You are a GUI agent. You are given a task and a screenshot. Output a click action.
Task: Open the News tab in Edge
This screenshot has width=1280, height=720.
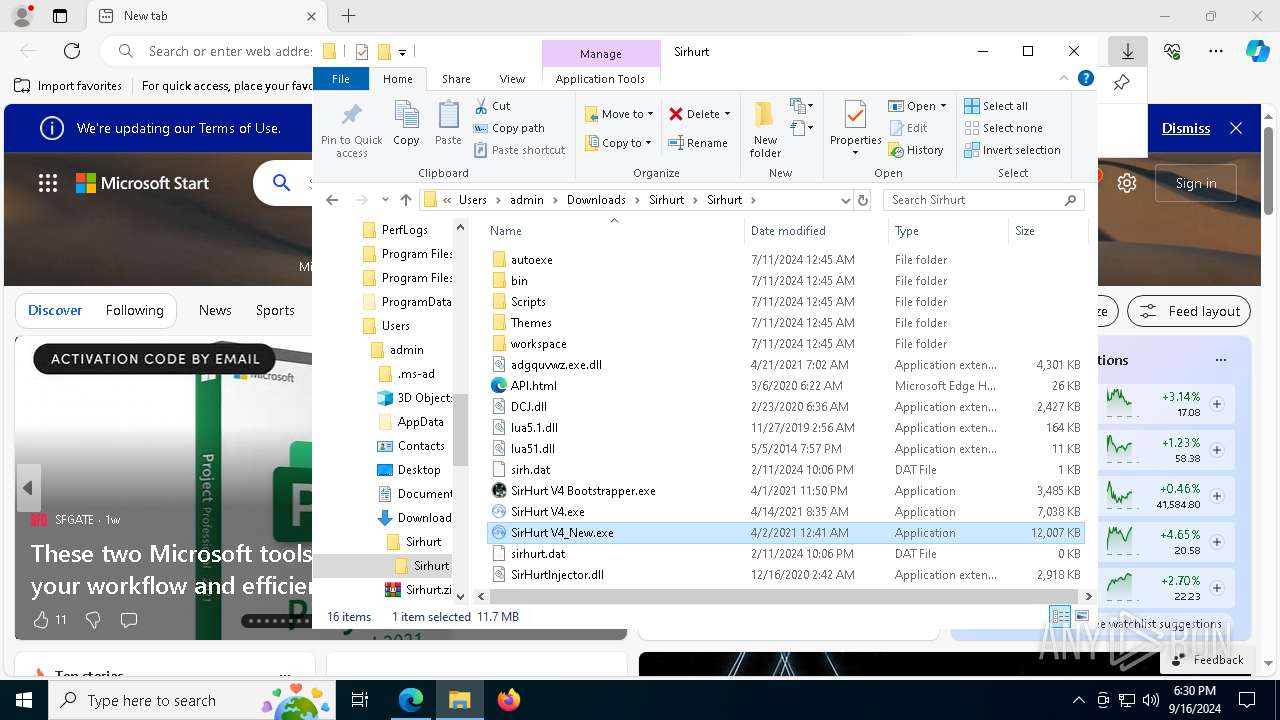coord(215,310)
